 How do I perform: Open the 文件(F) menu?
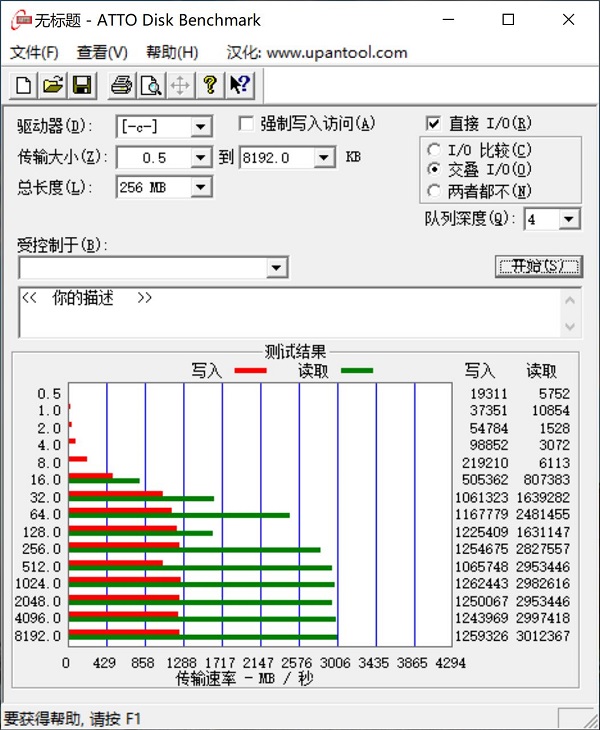click(34, 52)
